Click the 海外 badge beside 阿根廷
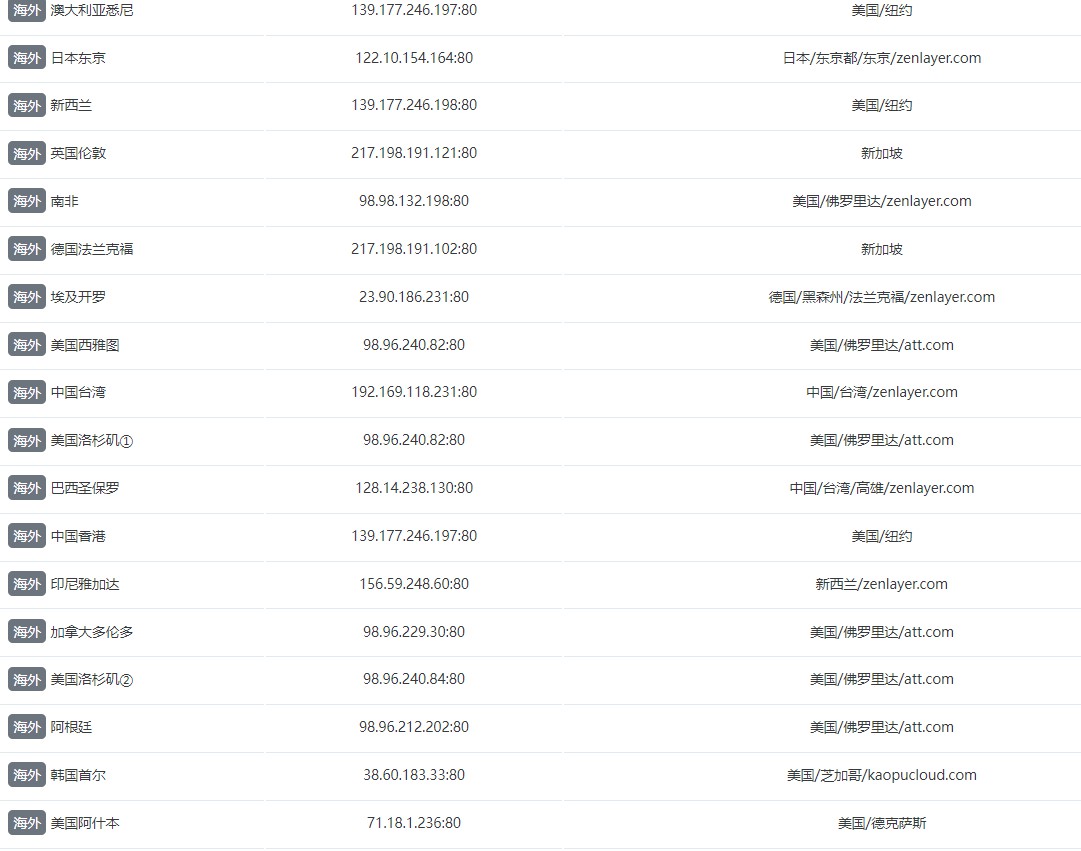The height and width of the screenshot is (851, 1081). 27,727
